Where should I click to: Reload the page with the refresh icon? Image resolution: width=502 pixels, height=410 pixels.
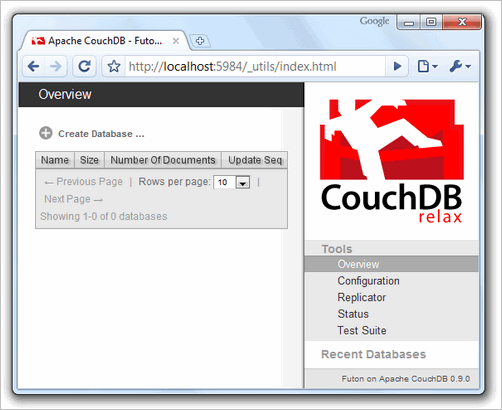click(x=84, y=66)
